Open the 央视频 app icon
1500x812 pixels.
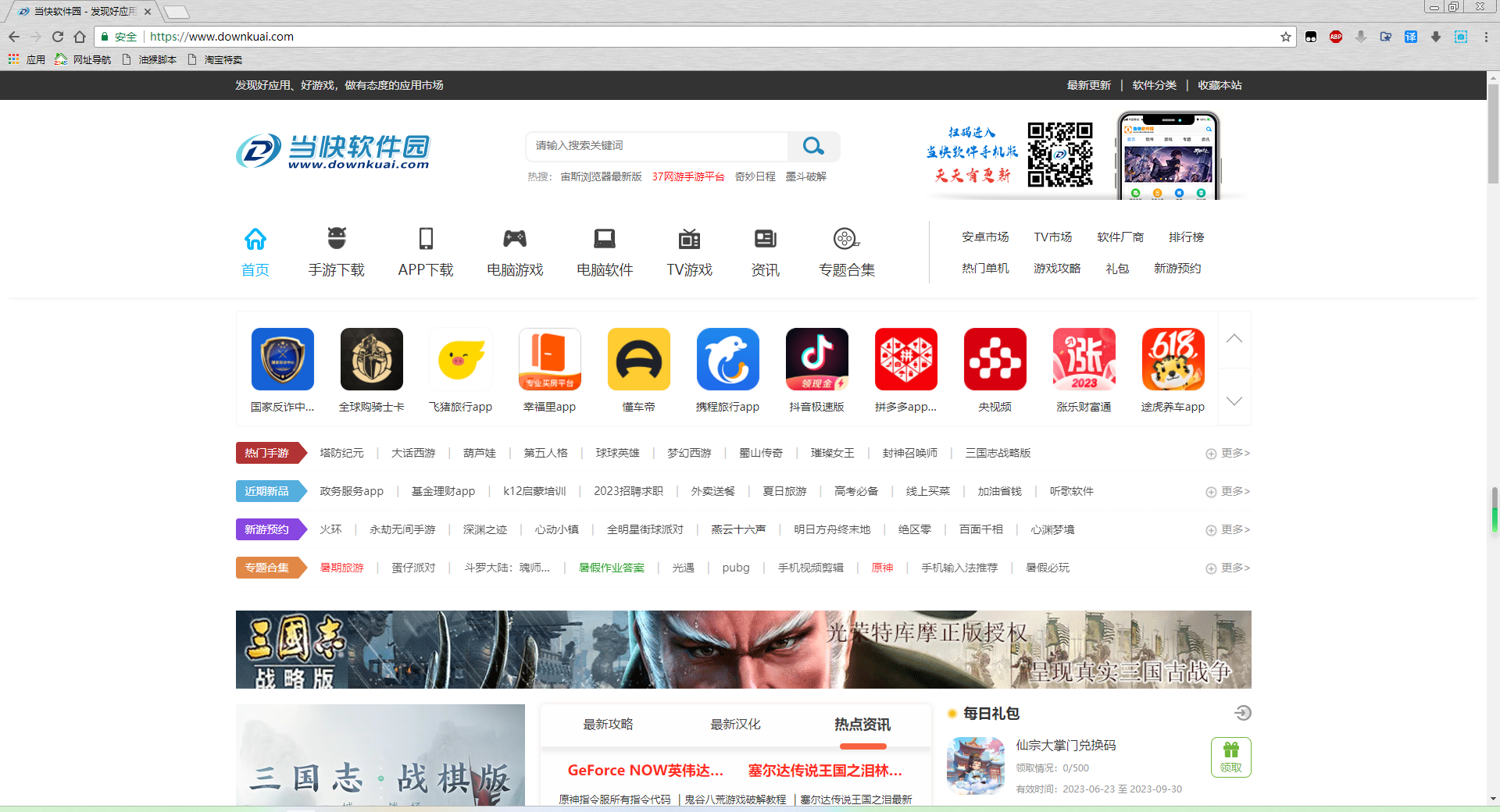point(995,359)
